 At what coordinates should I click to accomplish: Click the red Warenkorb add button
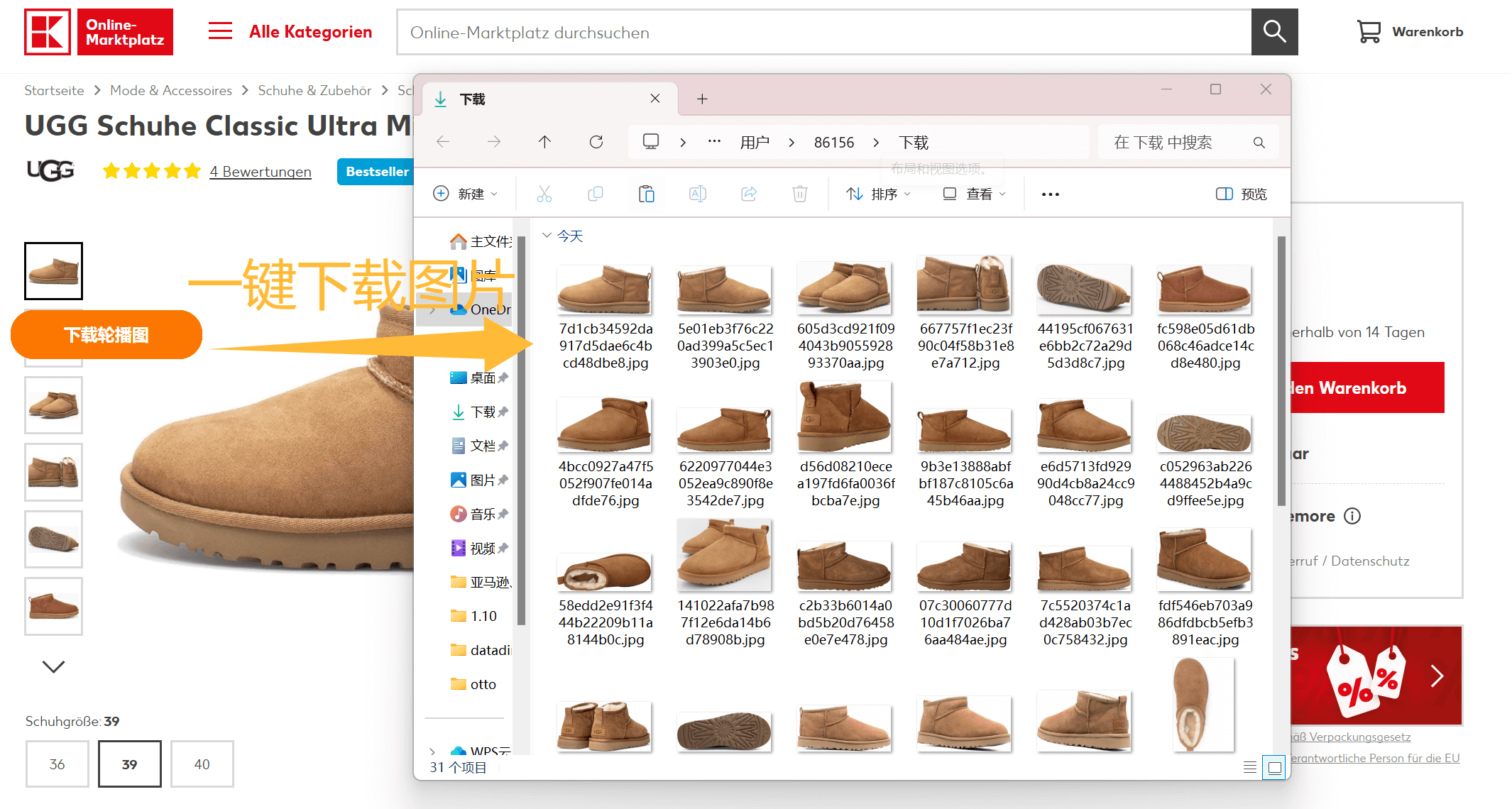coord(1367,387)
